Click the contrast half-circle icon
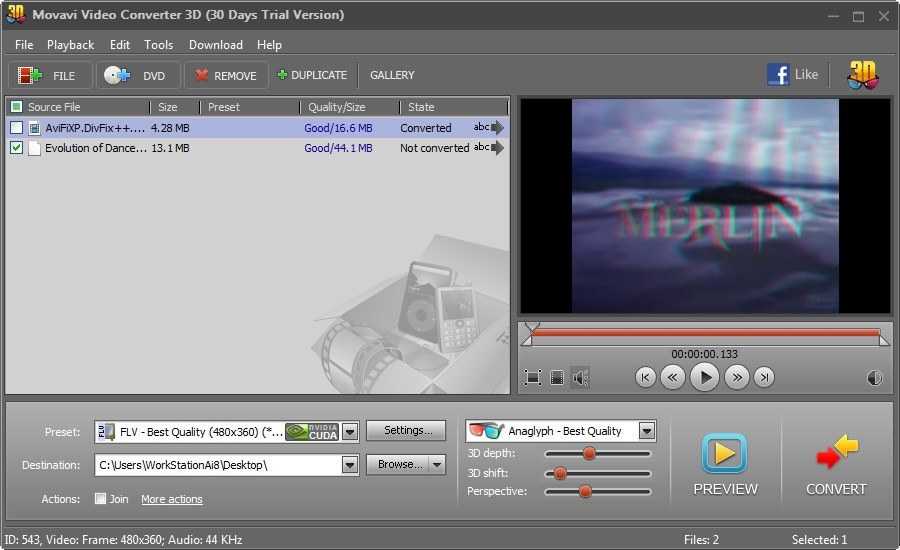 click(x=874, y=378)
